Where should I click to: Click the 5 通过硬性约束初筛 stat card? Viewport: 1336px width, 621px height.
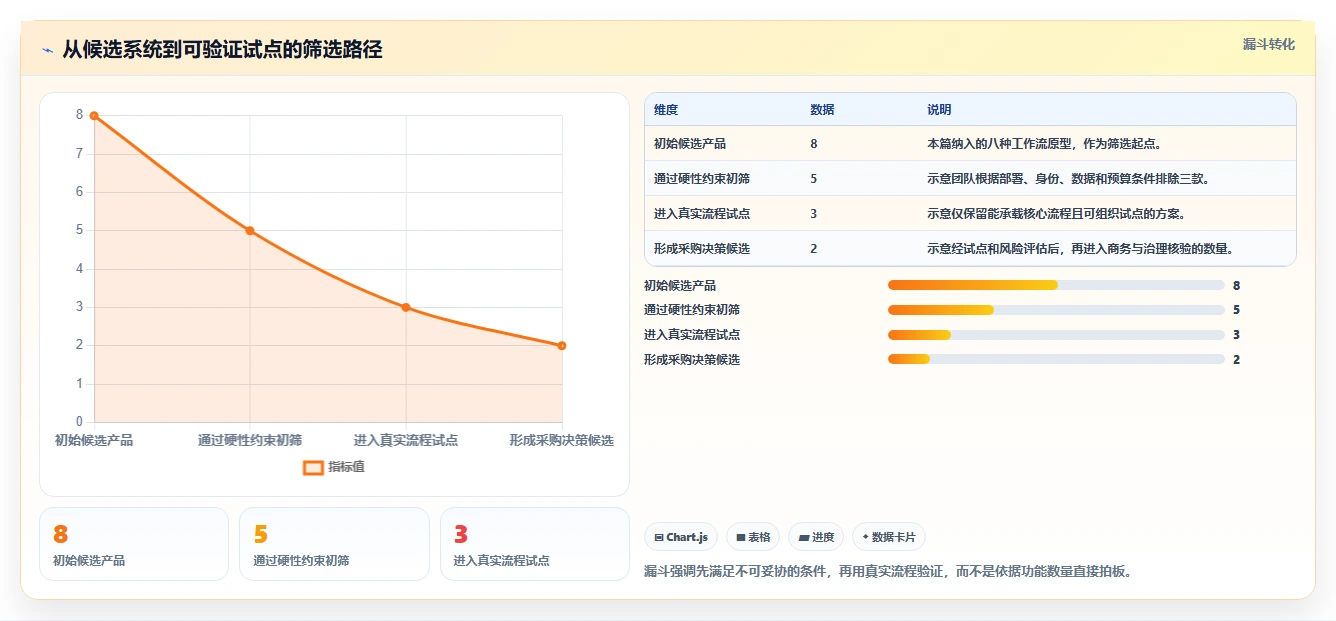click(334, 544)
